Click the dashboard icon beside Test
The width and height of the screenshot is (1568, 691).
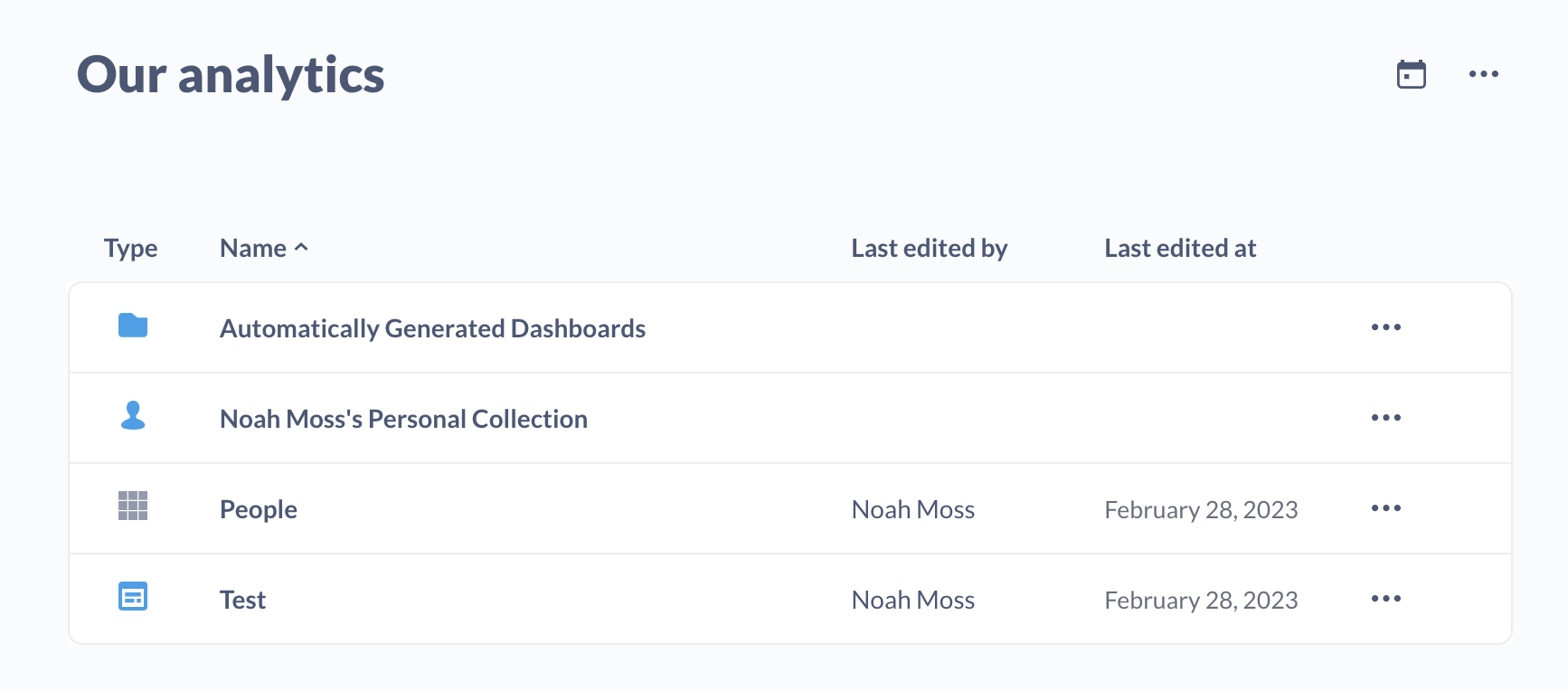132,598
